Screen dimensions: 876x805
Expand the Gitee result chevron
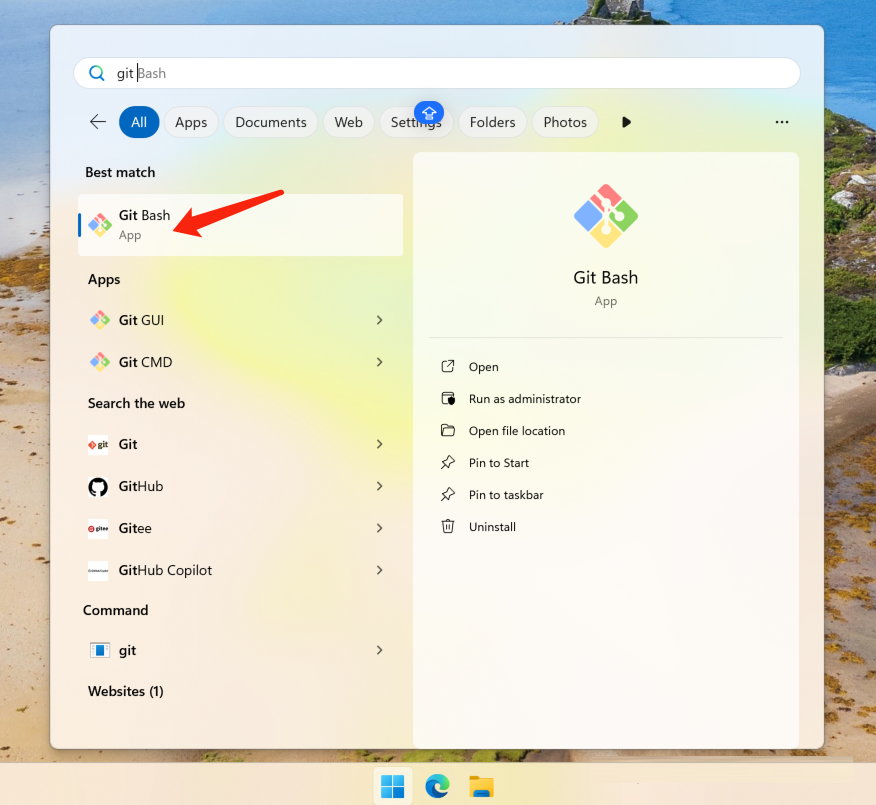click(x=379, y=528)
